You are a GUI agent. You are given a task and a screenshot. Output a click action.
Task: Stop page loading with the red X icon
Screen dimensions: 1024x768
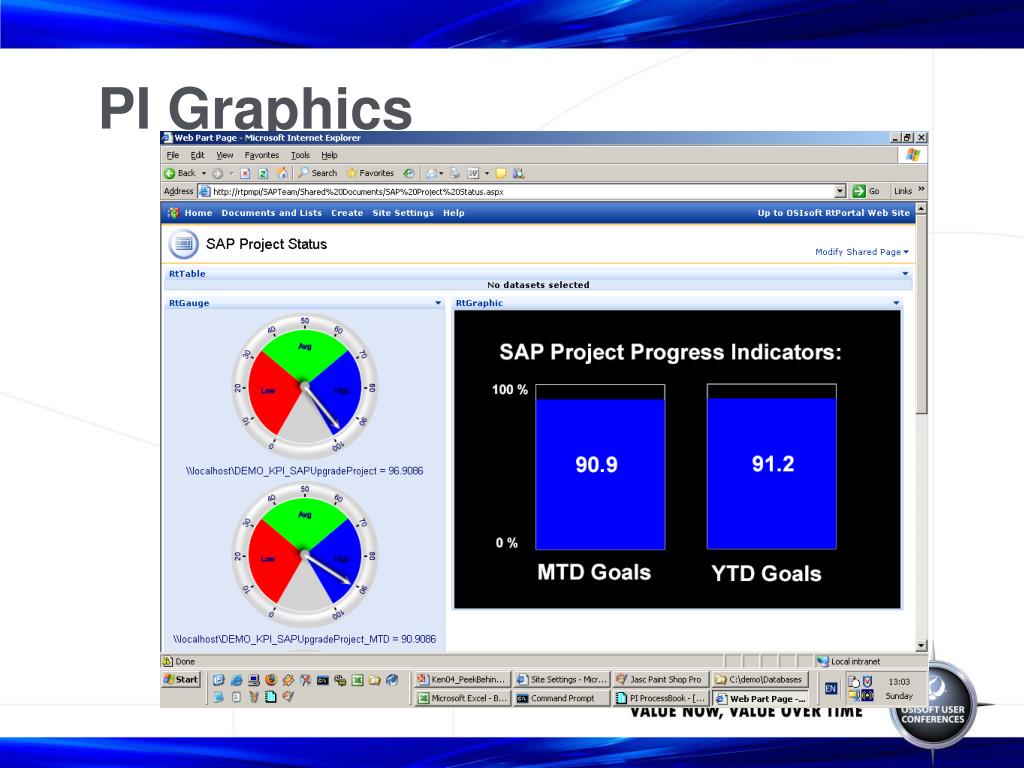coord(245,173)
